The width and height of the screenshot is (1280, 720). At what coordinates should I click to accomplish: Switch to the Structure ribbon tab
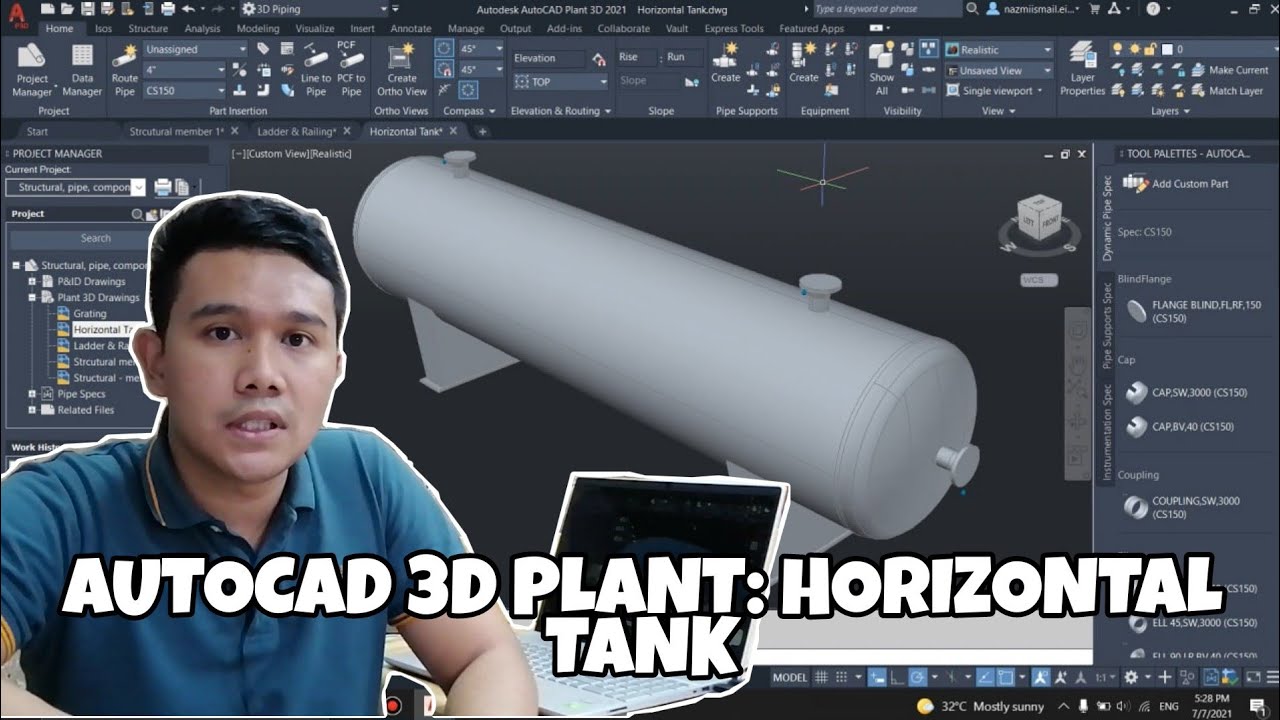point(148,29)
